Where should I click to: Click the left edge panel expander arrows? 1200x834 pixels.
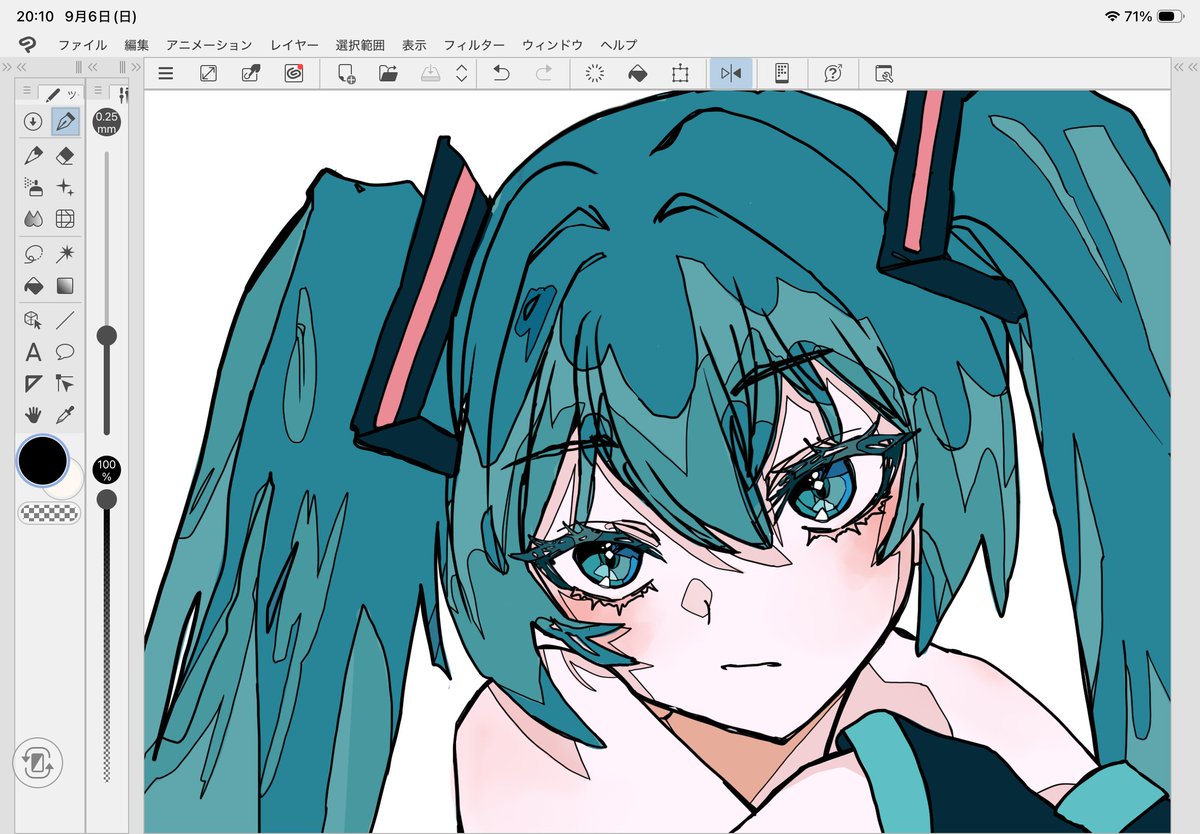pyautogui.click(x=6, y=67)
